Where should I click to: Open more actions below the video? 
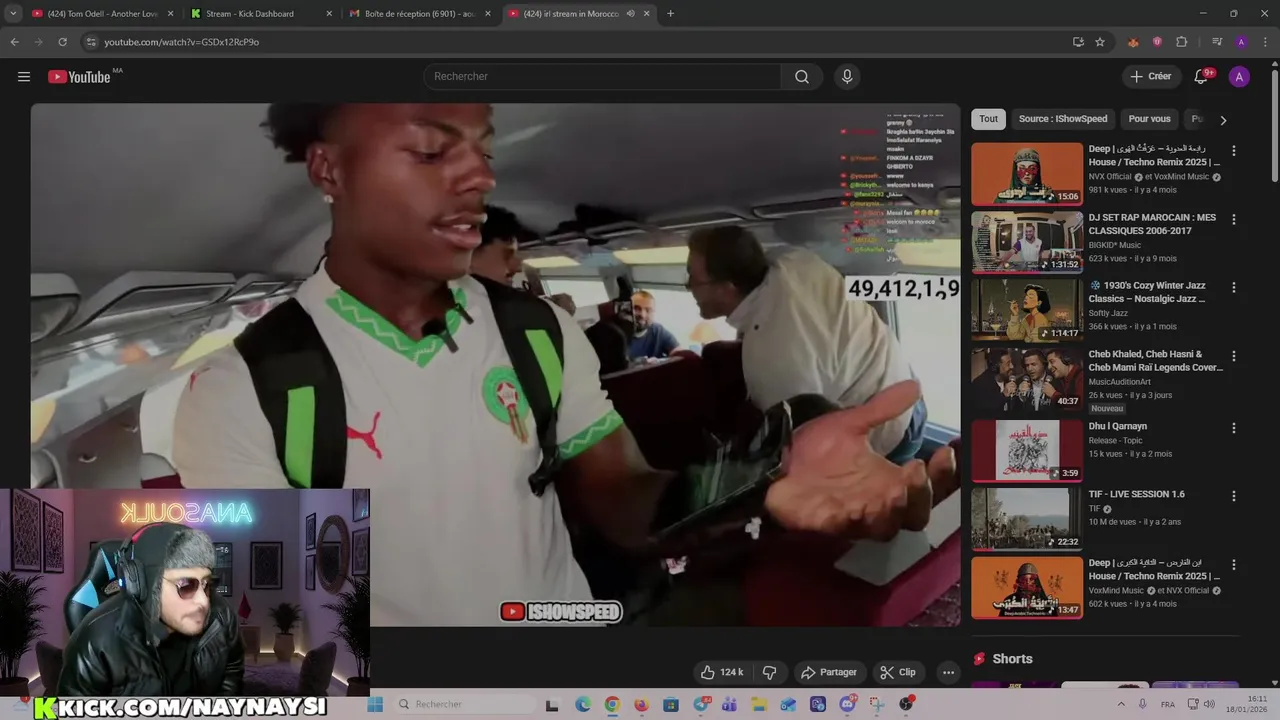[948, 672]
